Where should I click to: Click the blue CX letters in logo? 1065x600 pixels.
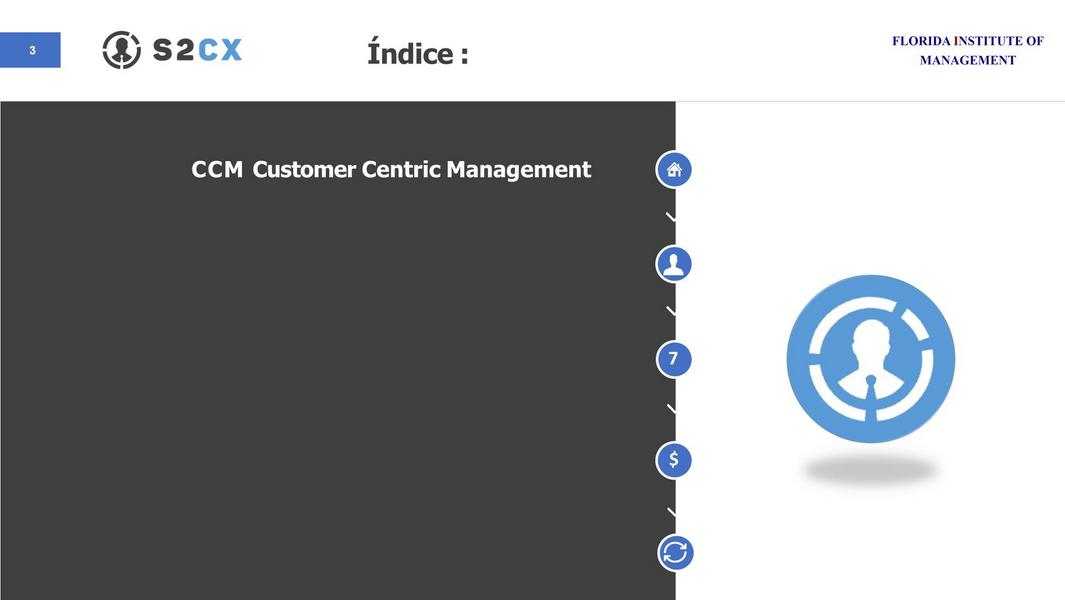(x=220, y=50)
